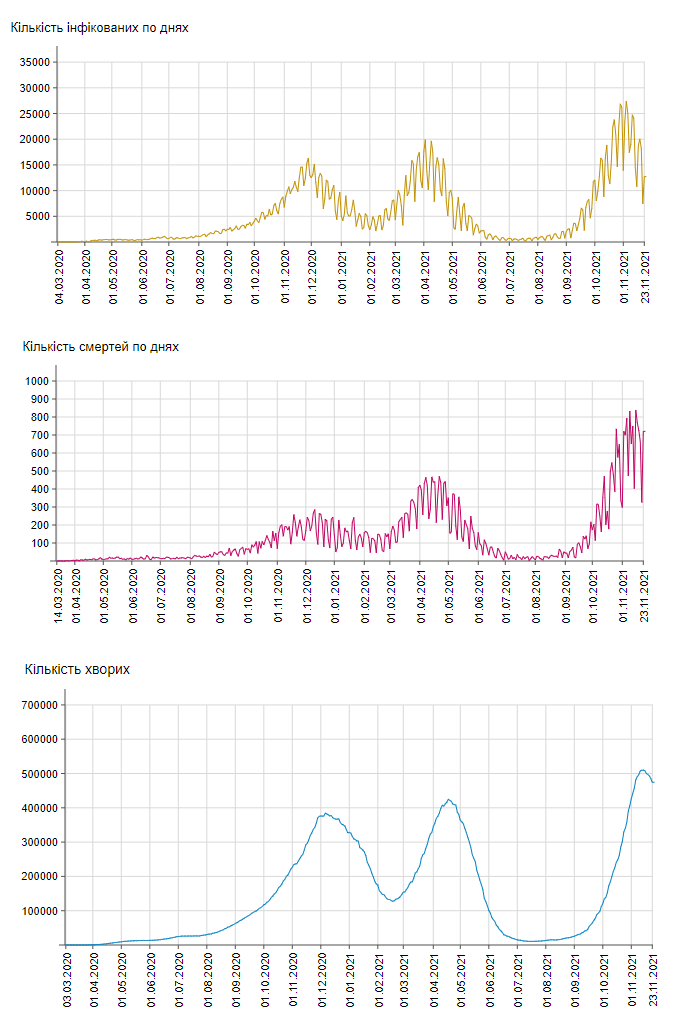
Task: Select the 30000 y-axis label
Action: [x=35, y=88]
